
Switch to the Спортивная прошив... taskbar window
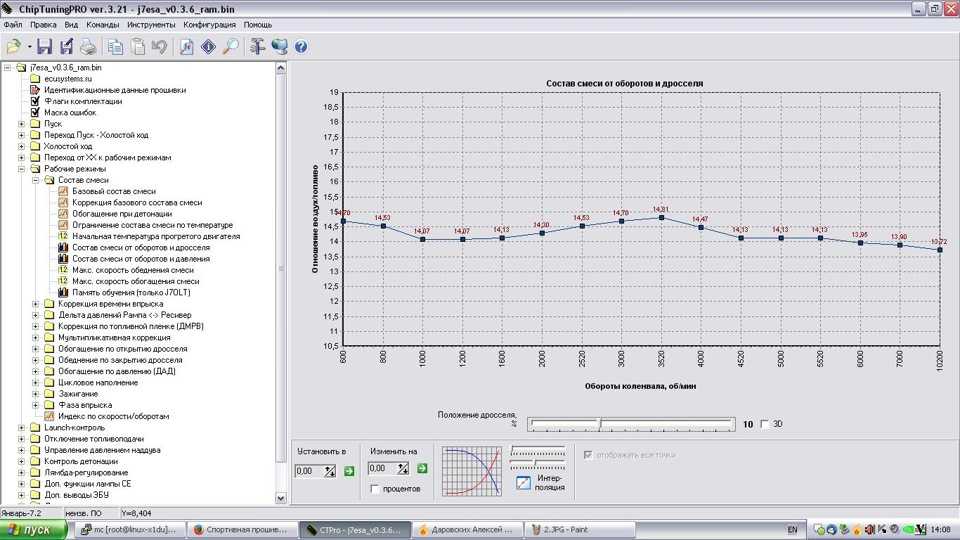(241, 530)
